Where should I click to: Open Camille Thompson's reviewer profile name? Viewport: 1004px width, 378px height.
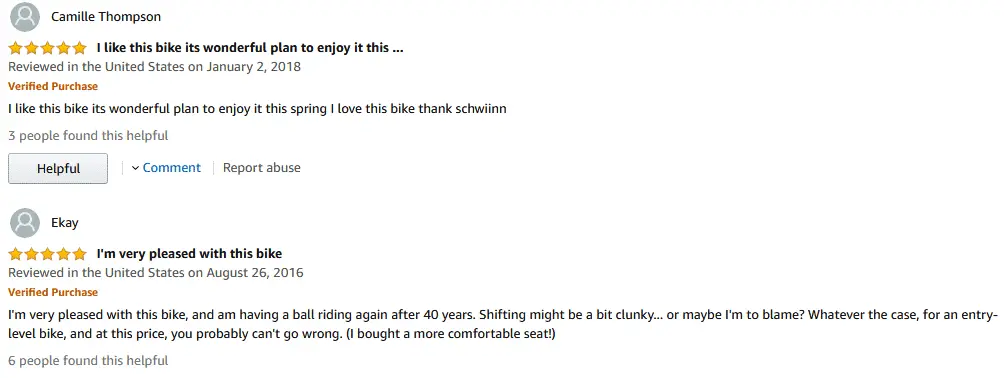pos(106,17)
